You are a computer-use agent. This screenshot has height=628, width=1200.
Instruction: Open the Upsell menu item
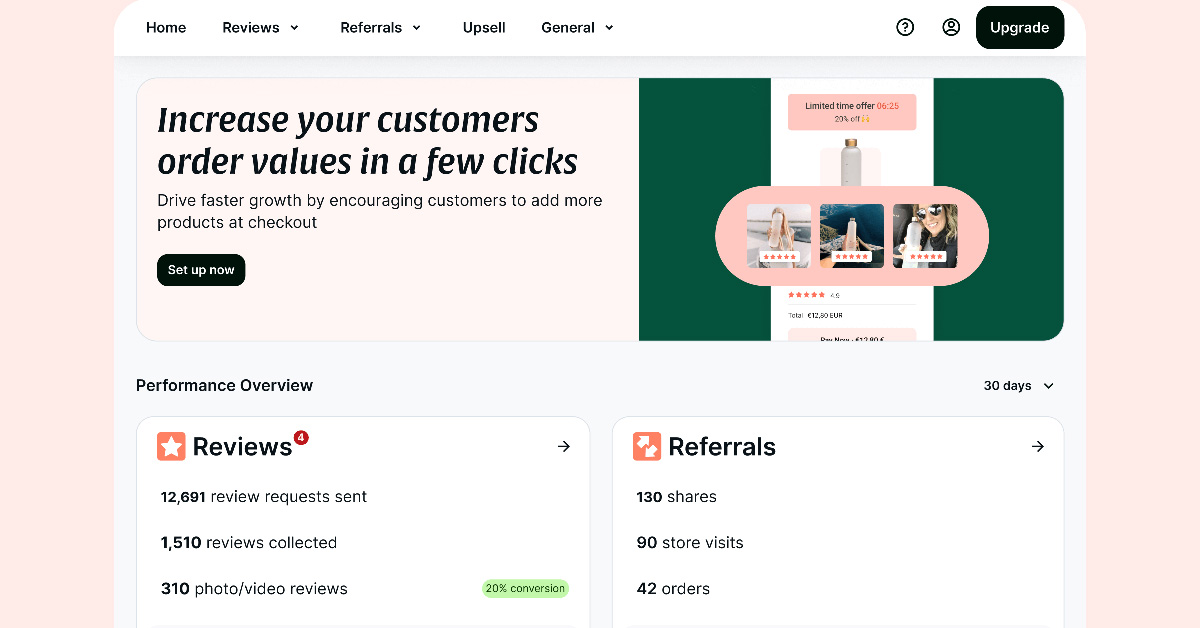click(484, 28)
